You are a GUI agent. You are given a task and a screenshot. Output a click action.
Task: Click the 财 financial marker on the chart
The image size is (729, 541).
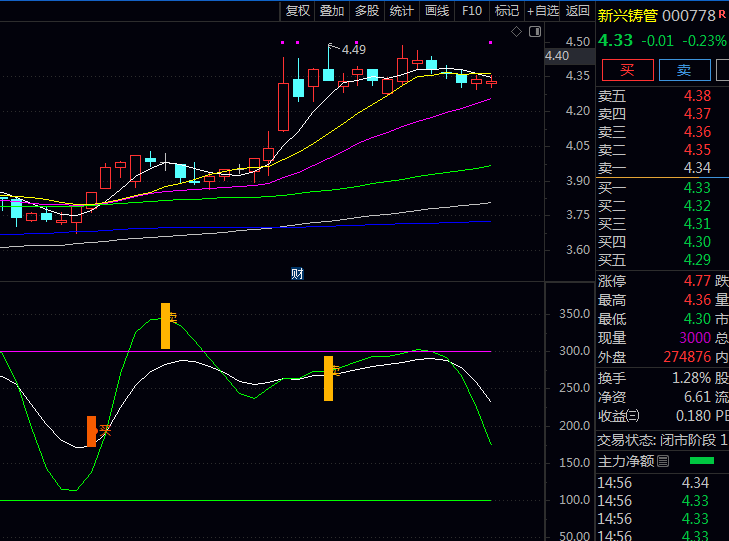pyautogui.click(x=296, y=273)
